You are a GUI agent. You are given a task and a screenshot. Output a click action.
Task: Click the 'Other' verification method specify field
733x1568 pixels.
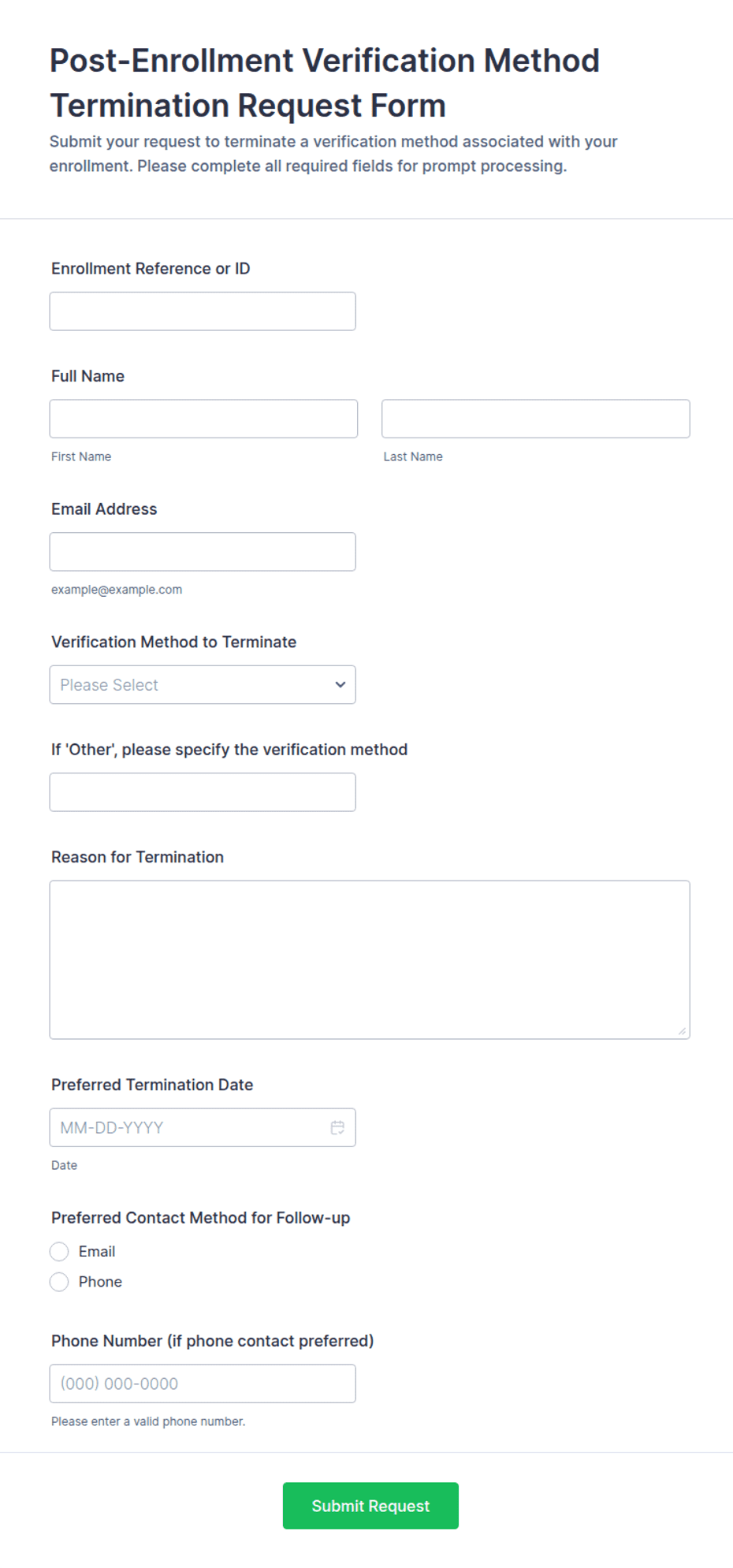click(203, 792)
